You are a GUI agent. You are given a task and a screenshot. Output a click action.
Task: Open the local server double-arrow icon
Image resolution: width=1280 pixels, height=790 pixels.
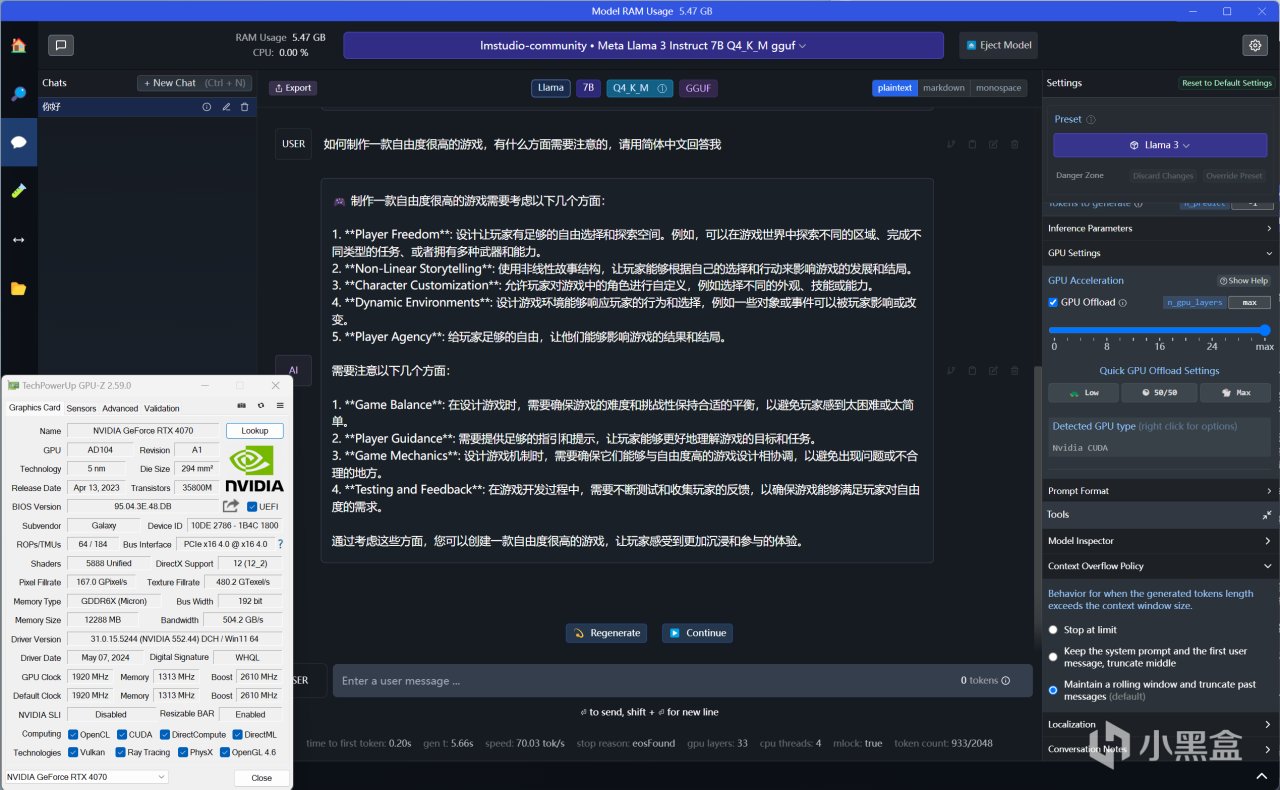[19, 240]
